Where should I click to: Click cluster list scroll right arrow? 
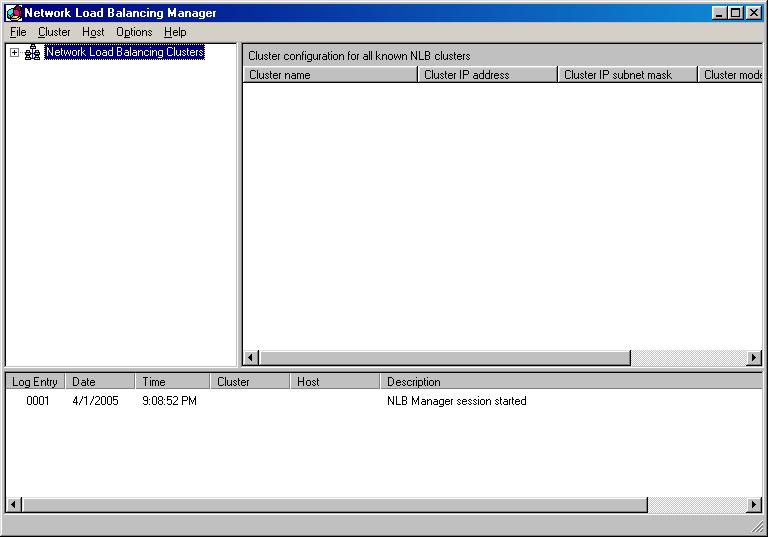point(754,358)
